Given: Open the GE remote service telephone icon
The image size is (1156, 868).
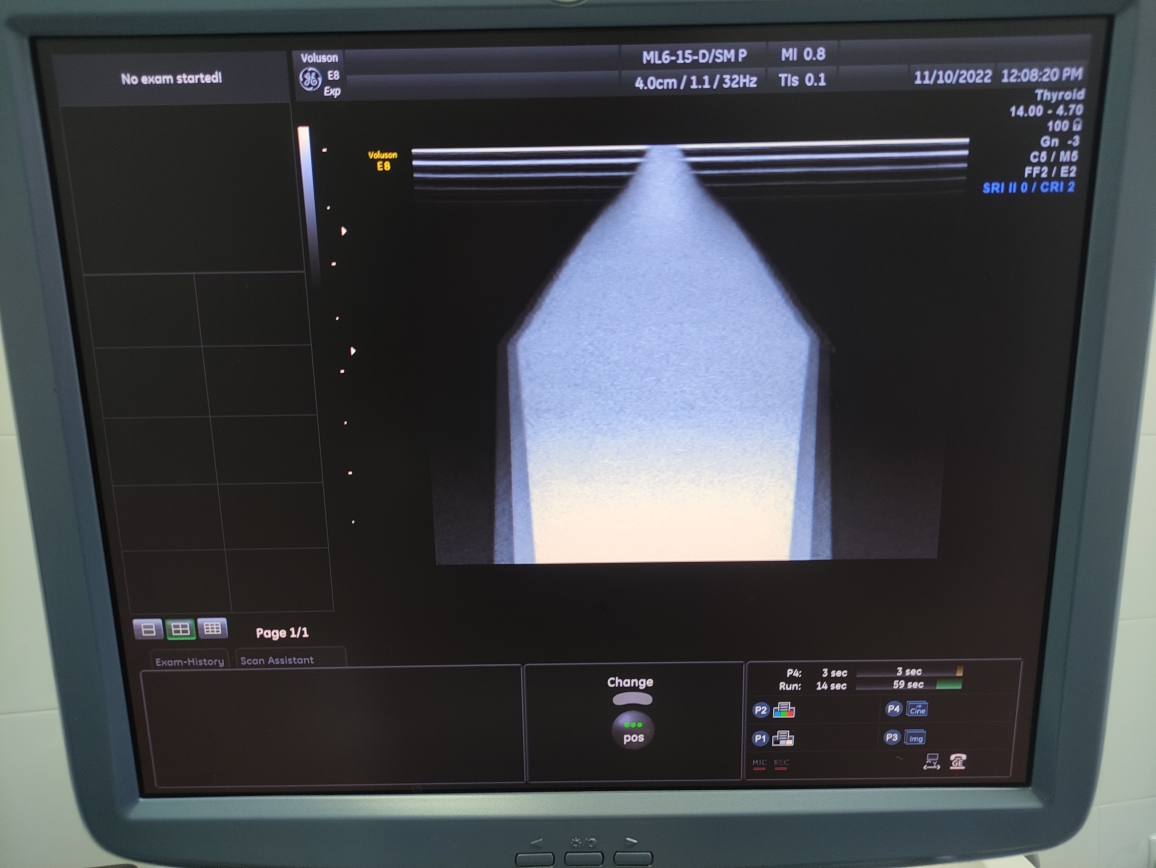Looking at the screenshot, I should pyautogui.click(x=959, y=762).
